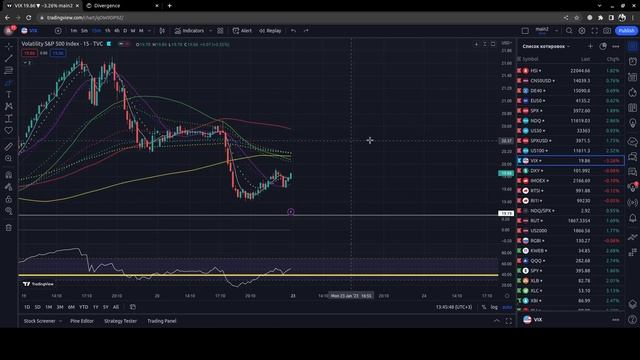
Task: Open the notifications bell icon in right sidebar
Action: pos(633,218)
